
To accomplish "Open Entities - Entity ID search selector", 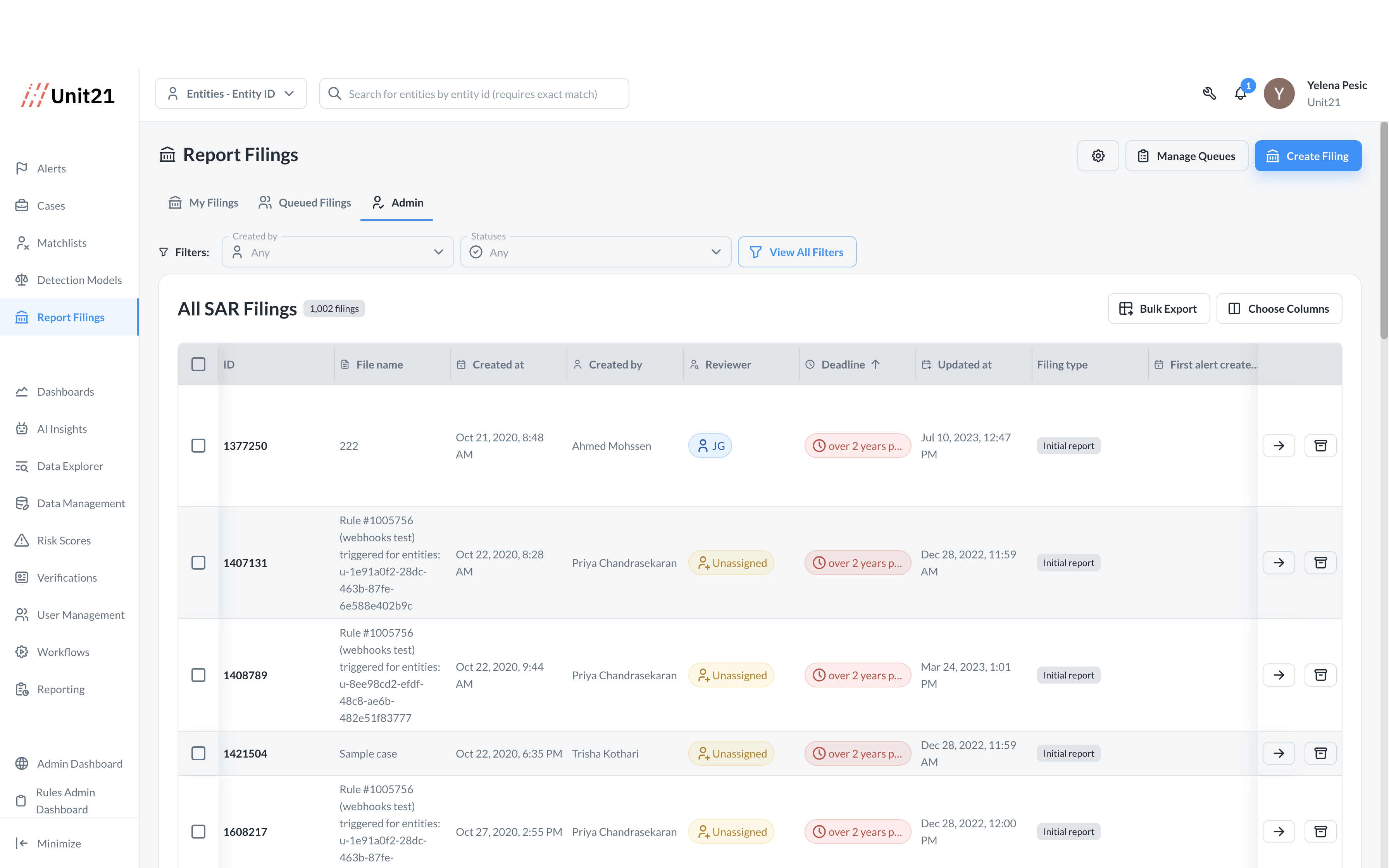I will [231, 93].
